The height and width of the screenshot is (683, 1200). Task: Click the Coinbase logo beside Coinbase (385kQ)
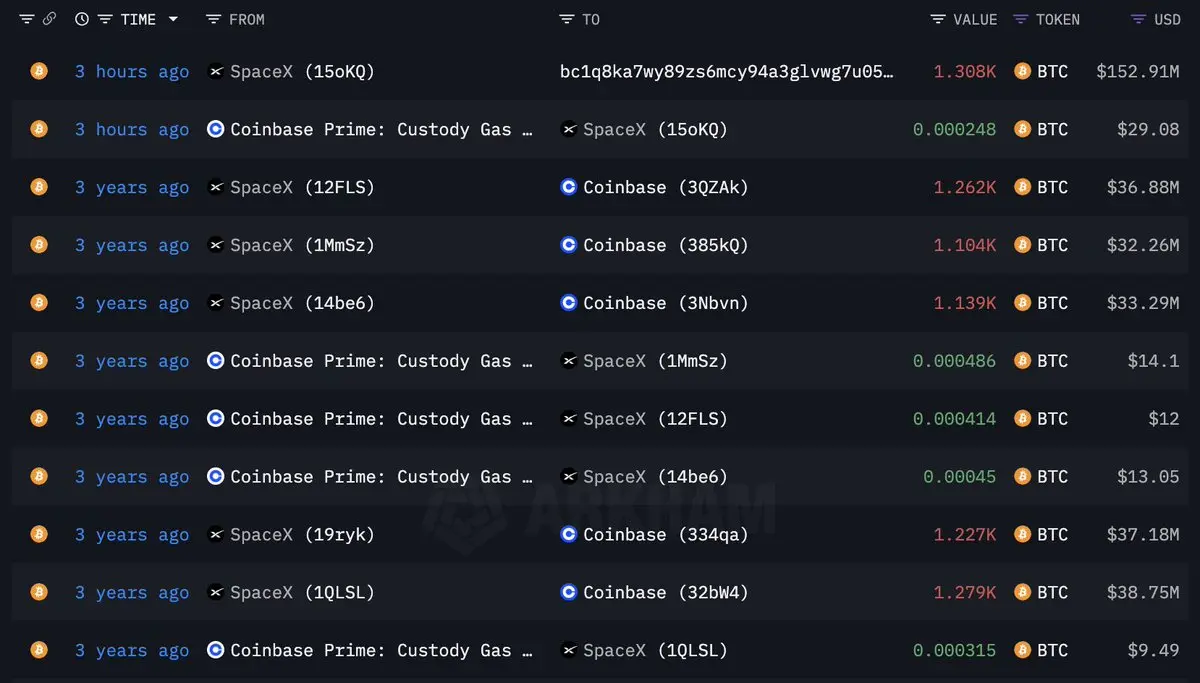click(568, 245)
